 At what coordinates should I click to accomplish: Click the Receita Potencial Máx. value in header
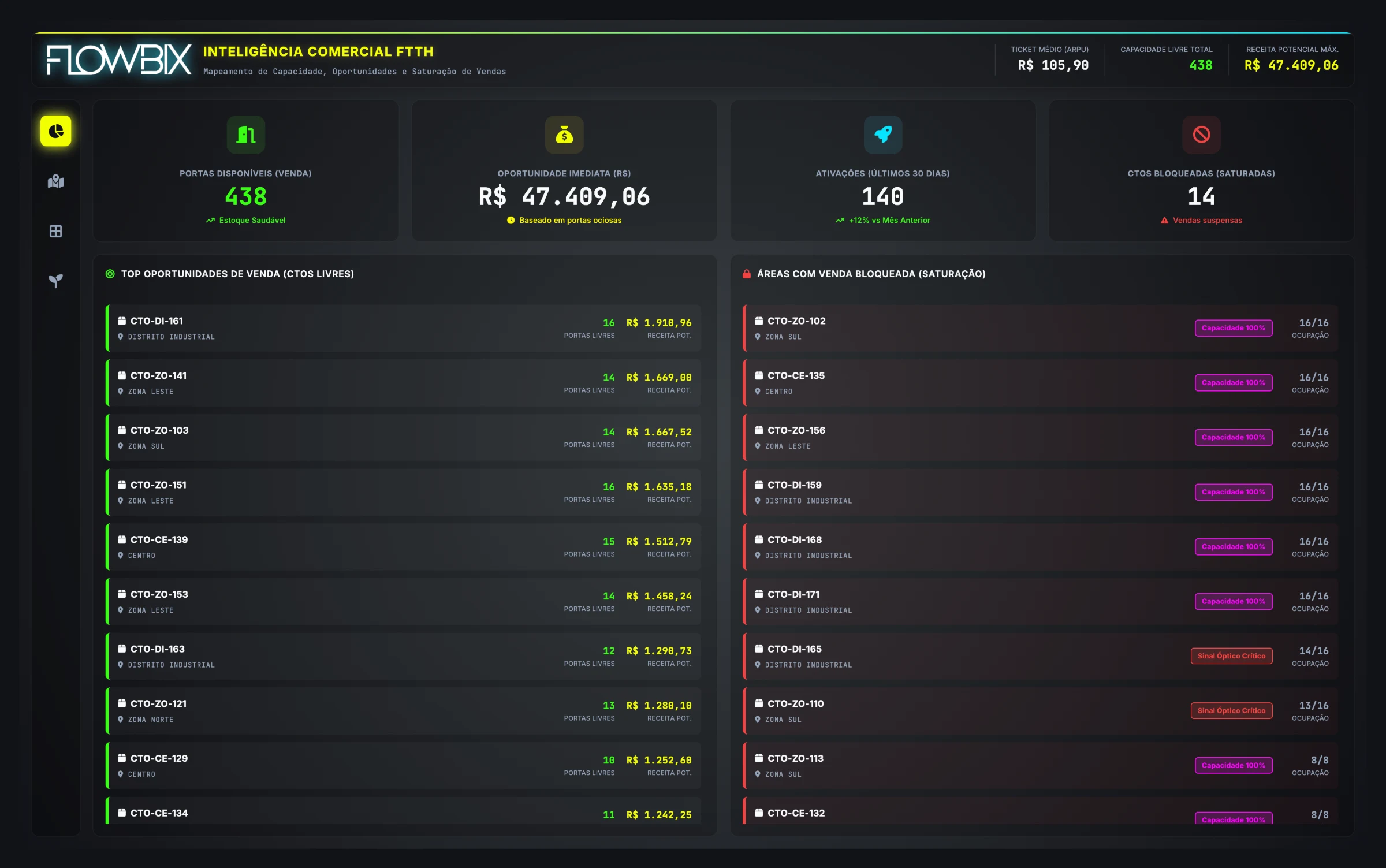click(1291, 65)
